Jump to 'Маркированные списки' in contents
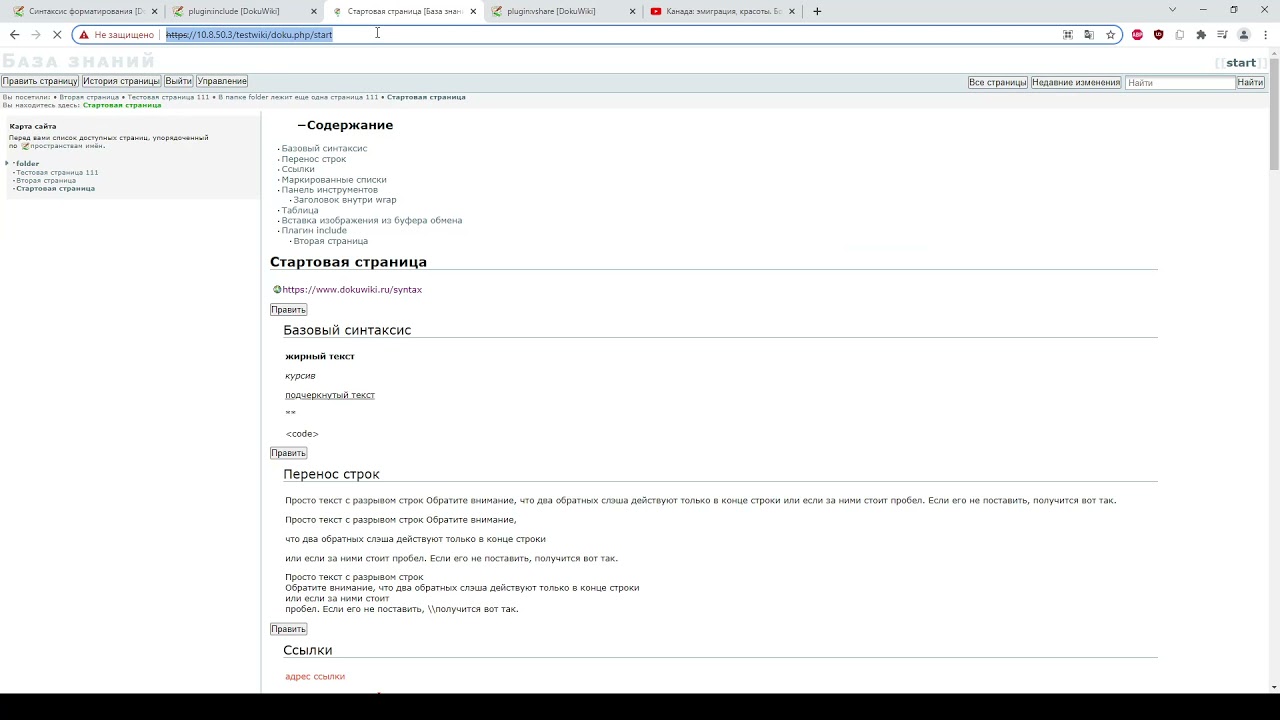Screen dimensions: 1280x720 (334, 180)
